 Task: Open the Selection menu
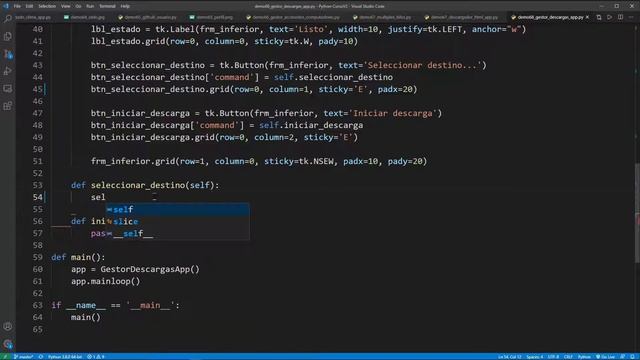(47, 6)
